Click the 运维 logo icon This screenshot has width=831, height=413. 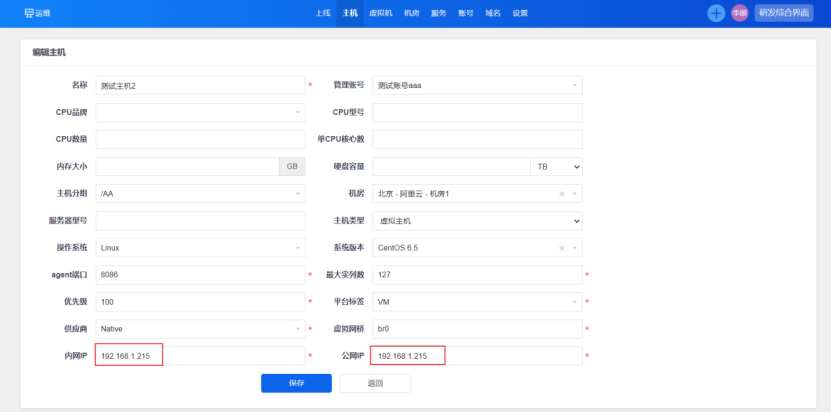click(x=29, y=13)
